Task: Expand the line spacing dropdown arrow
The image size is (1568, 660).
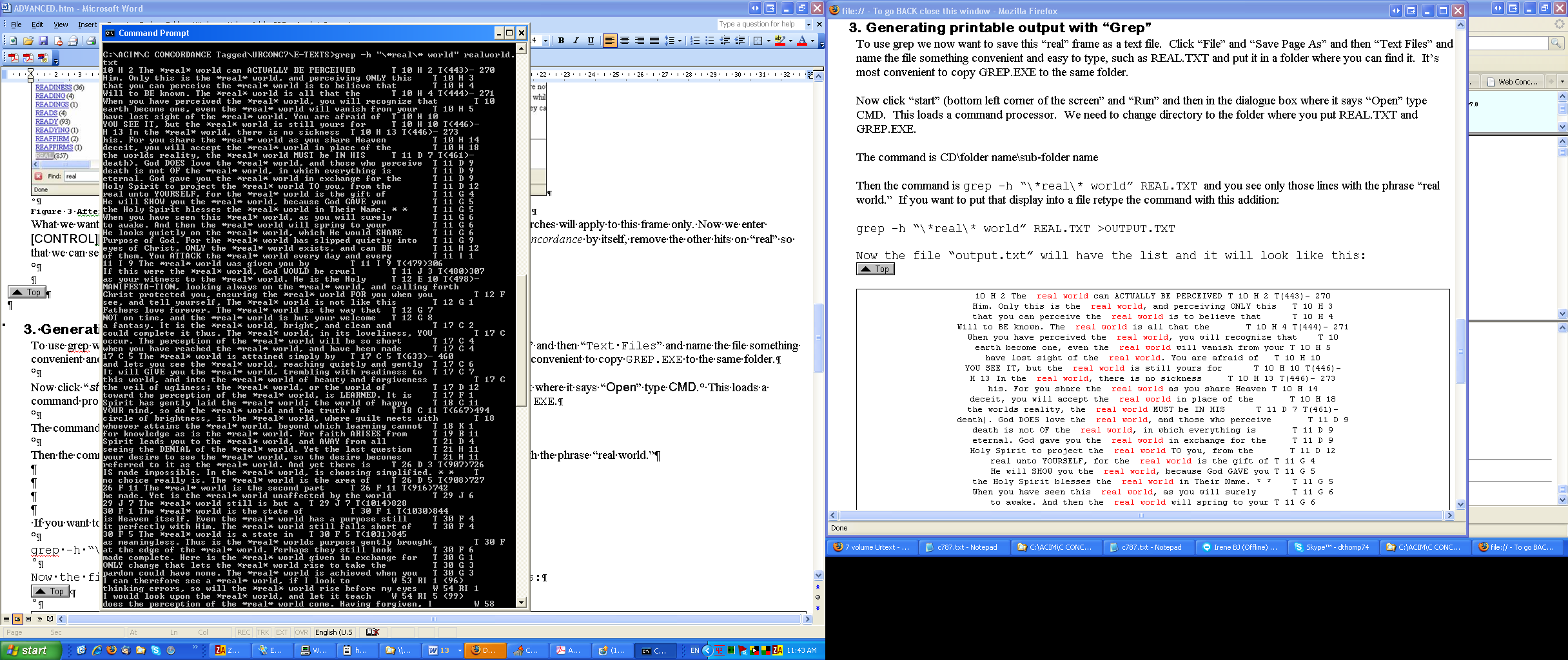Action: (x=680, y=41)
